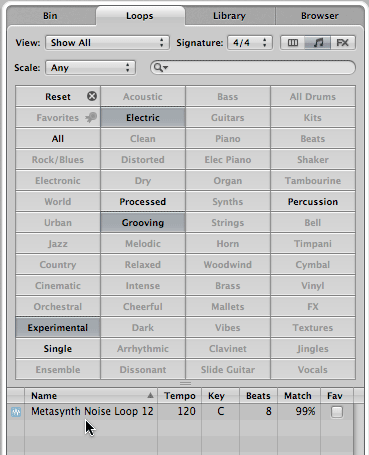This screenshot has height=455, width=369.
Task: Sort results by Beats column
Action: pos(258,395)
